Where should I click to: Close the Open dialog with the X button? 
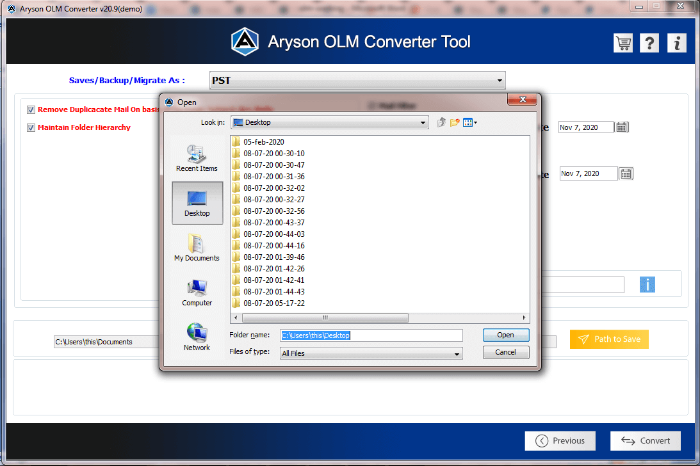(522, 100)
